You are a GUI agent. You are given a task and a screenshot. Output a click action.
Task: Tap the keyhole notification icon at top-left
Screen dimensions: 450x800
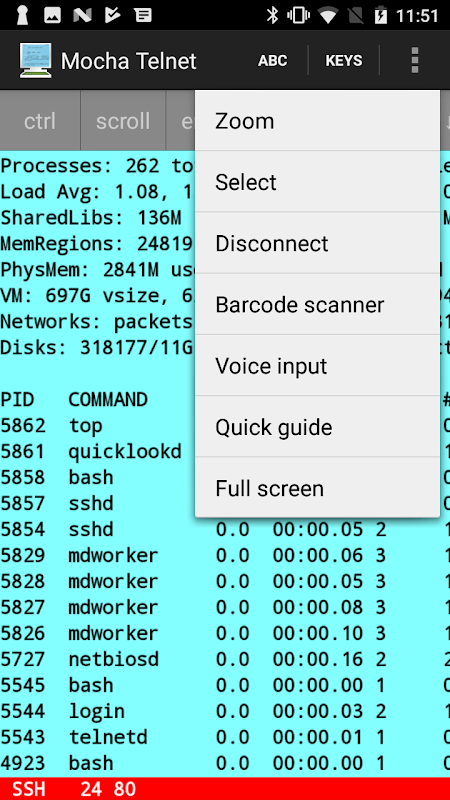click(x=21, y=15)
